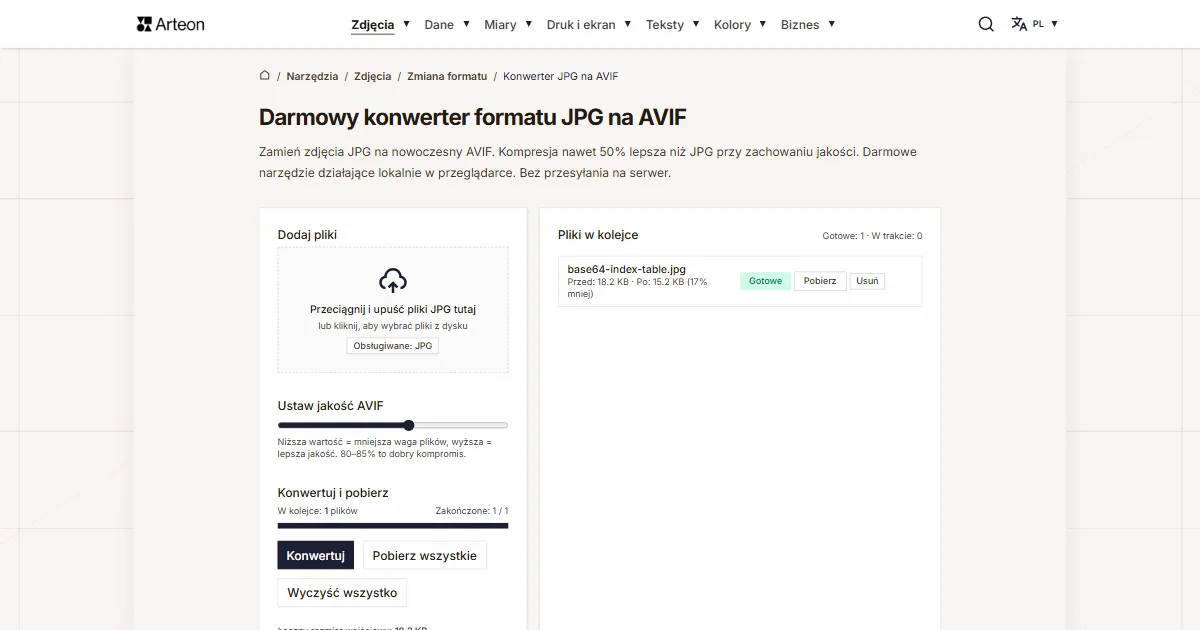Click the language translate icon
Image resolution: width=1200 pixels, height=630 pixels.
point(1019,24)
